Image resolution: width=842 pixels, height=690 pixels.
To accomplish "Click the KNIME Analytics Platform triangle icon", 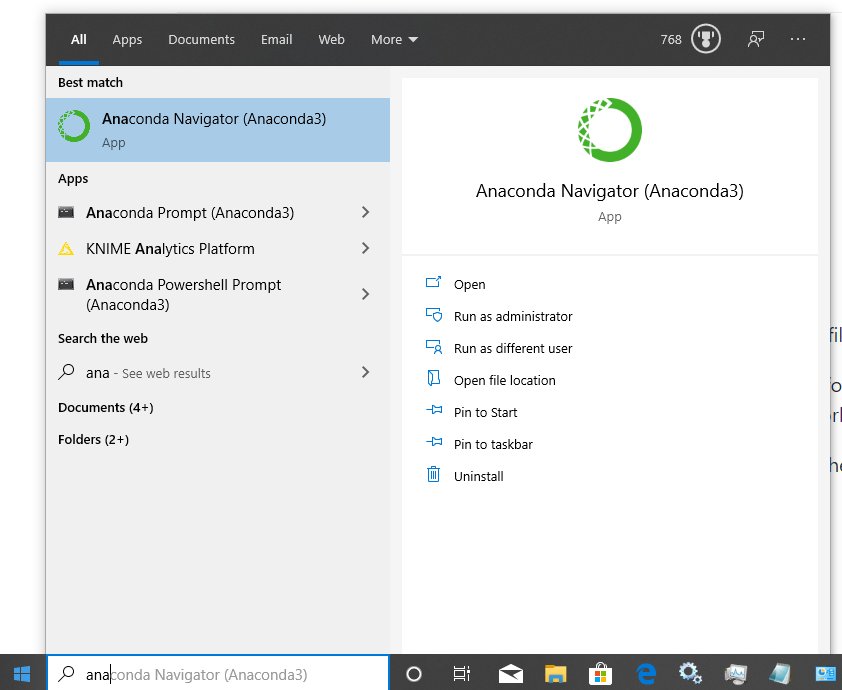I will 66,249.
